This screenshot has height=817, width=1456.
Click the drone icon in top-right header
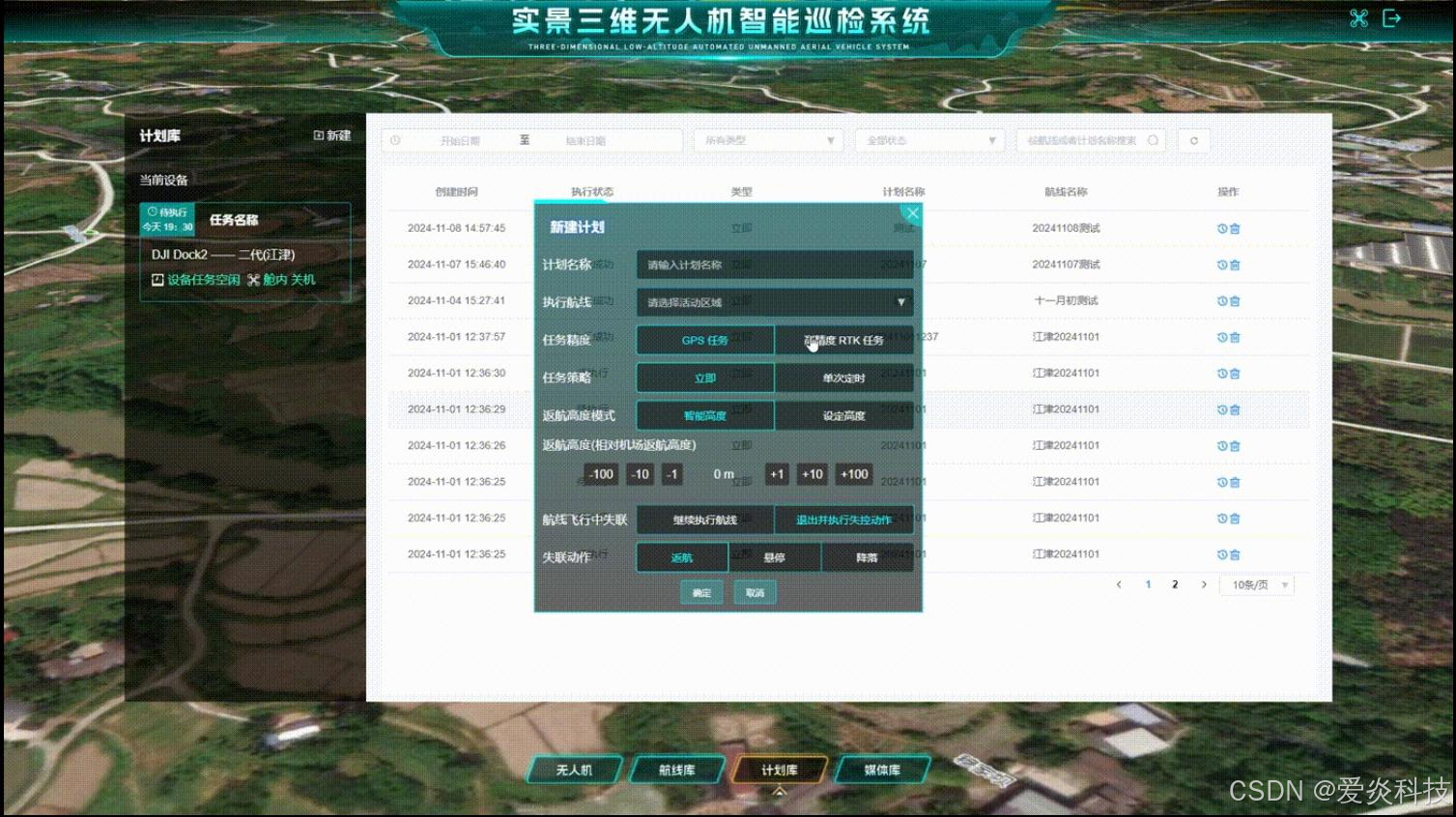click(1358, 18)
